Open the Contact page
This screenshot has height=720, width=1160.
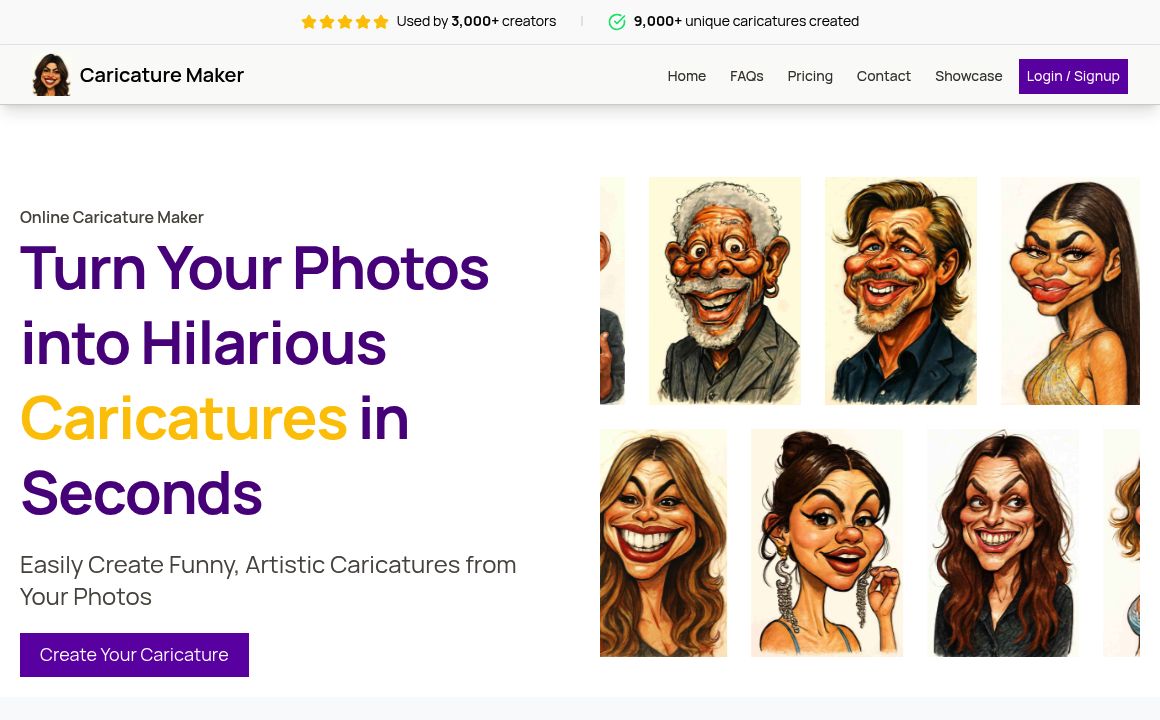click(x=884, y=75)
